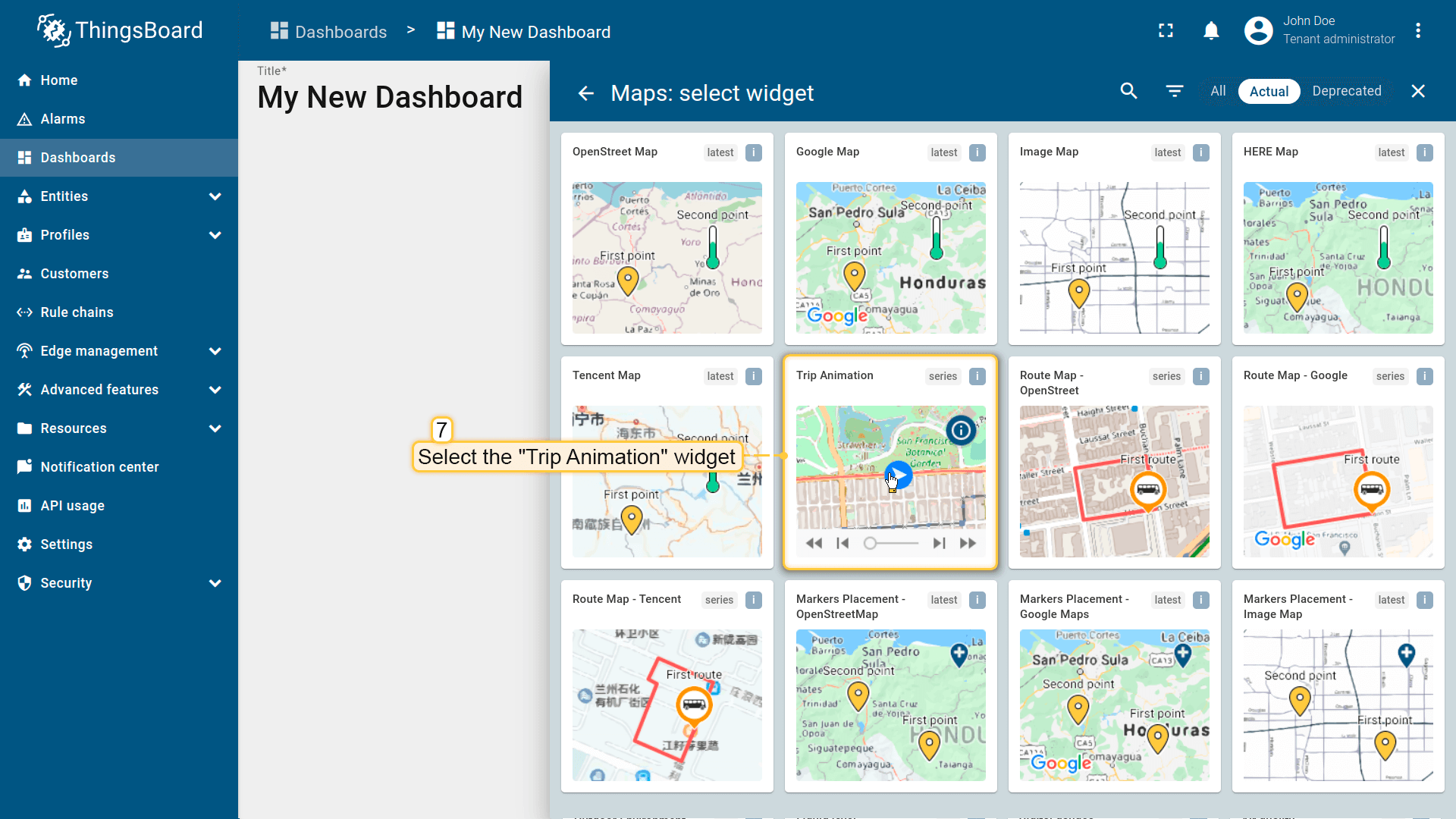Go to Dashboards in the sidebar
The width and height of the screenshot is (1456, 819).
pos(119,158)
